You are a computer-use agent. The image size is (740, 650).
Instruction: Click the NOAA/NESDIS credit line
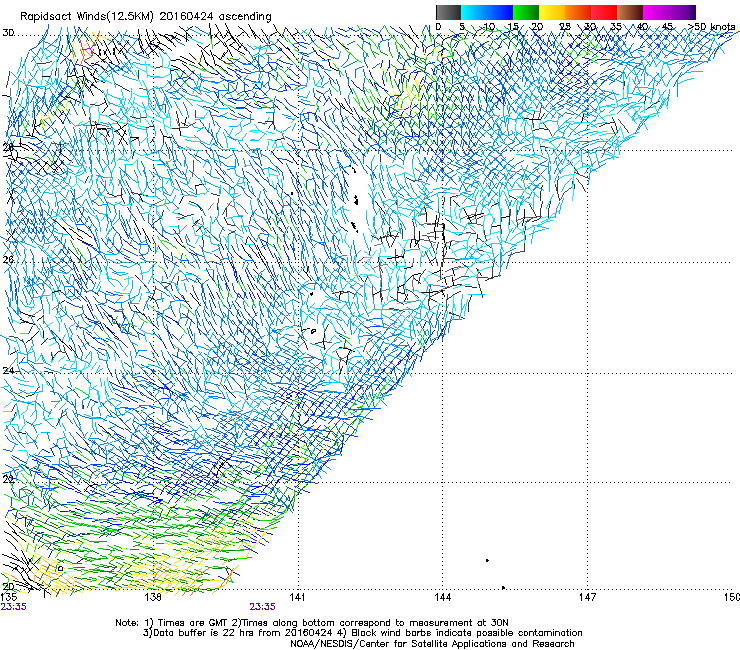432,644
